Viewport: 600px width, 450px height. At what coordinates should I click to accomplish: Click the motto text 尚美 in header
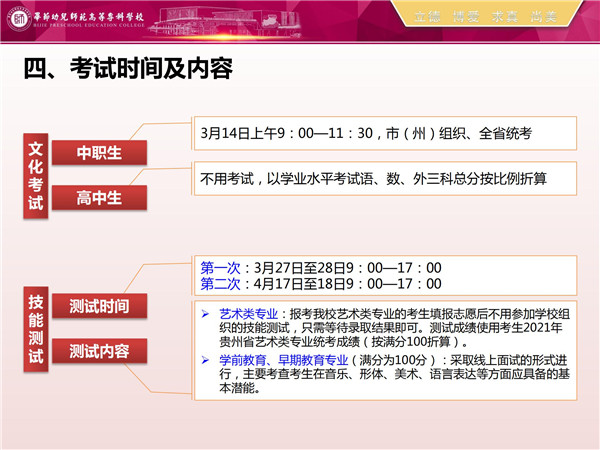pos(543,16)
